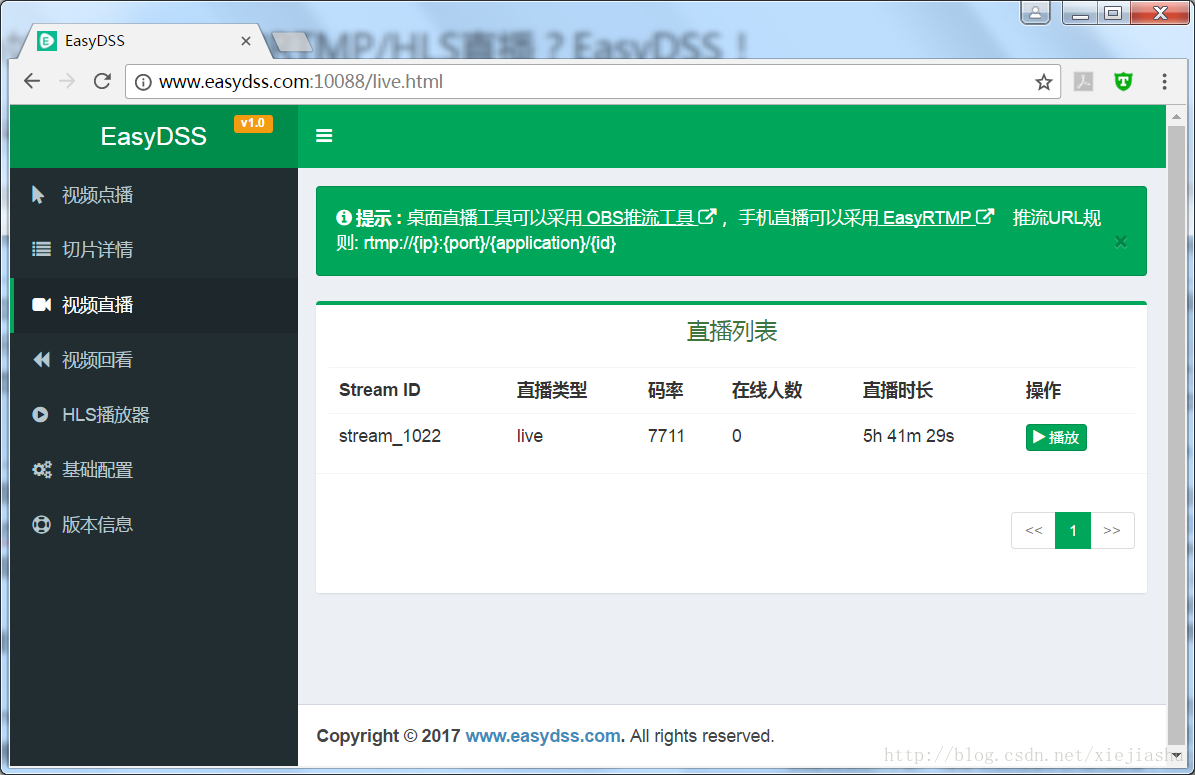Screen dimensions: 1195x775
Task: Click the stream_1022 cell
Action: [x=389, y=436]
